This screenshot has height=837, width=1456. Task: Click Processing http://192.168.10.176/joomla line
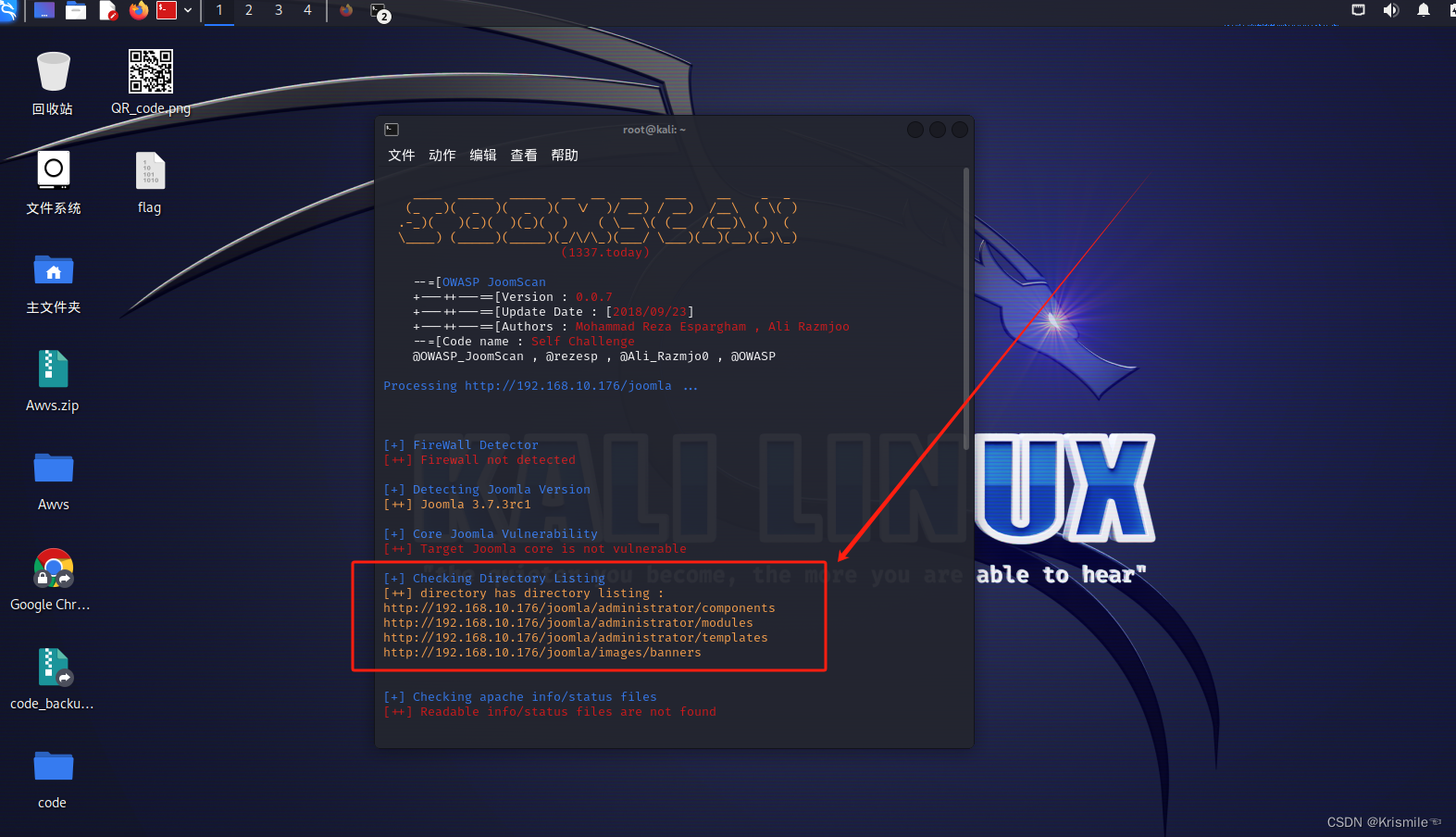click(x=541, y=386)
